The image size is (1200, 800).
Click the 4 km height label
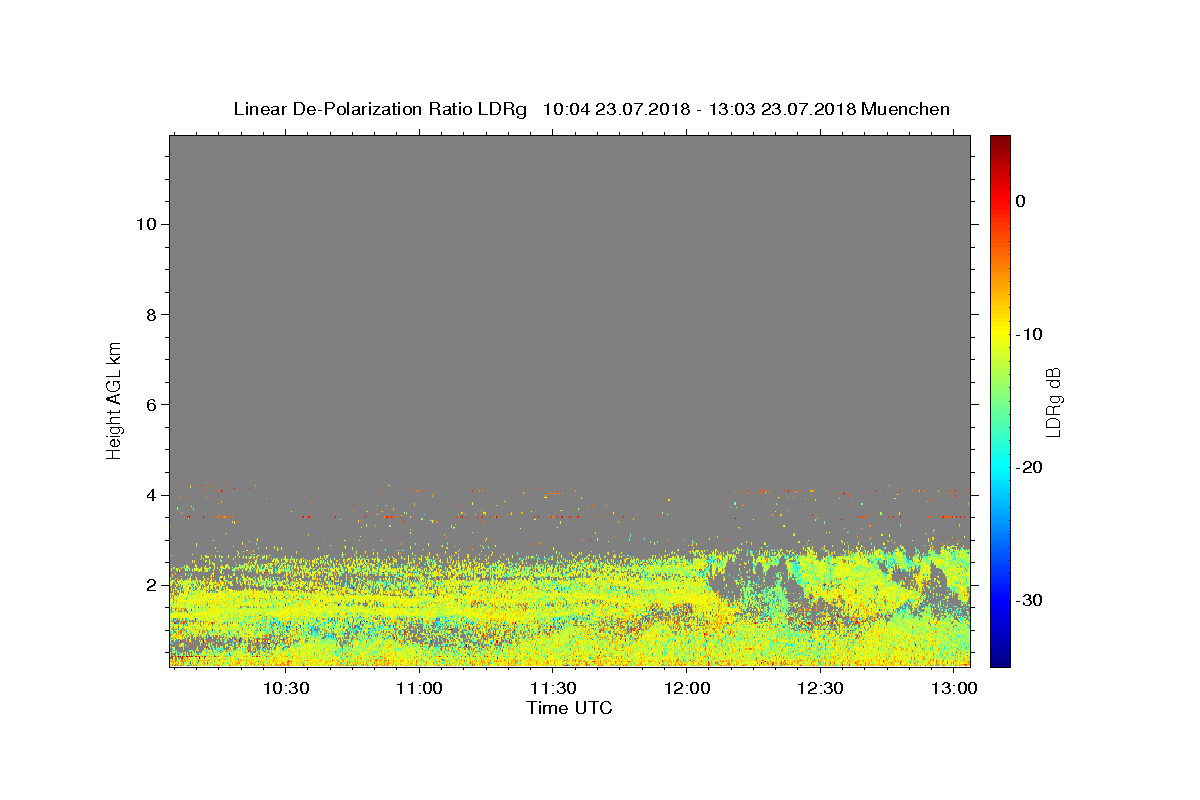(150, 495)
